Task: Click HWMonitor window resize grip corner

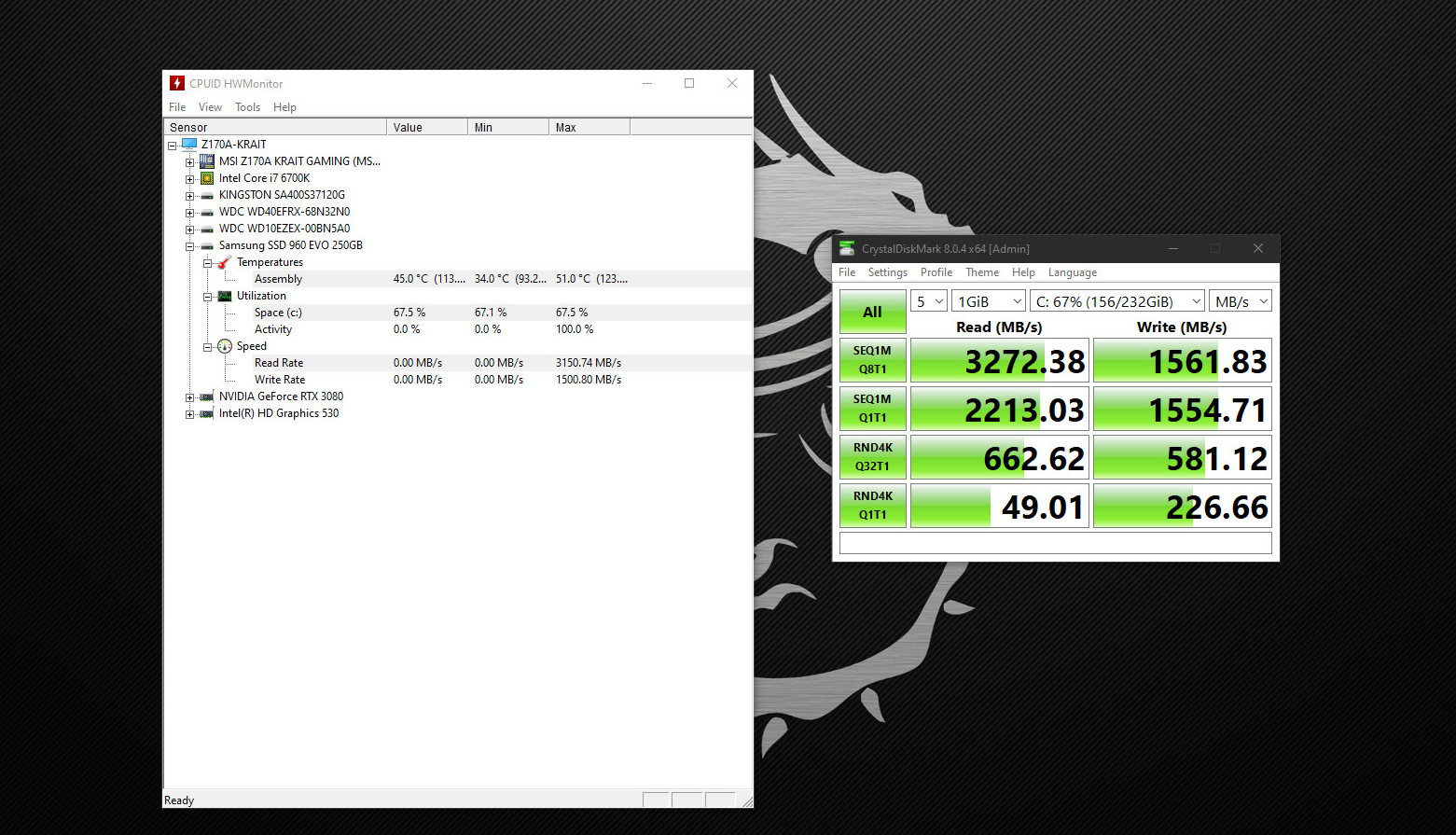Action: [746, 800]
